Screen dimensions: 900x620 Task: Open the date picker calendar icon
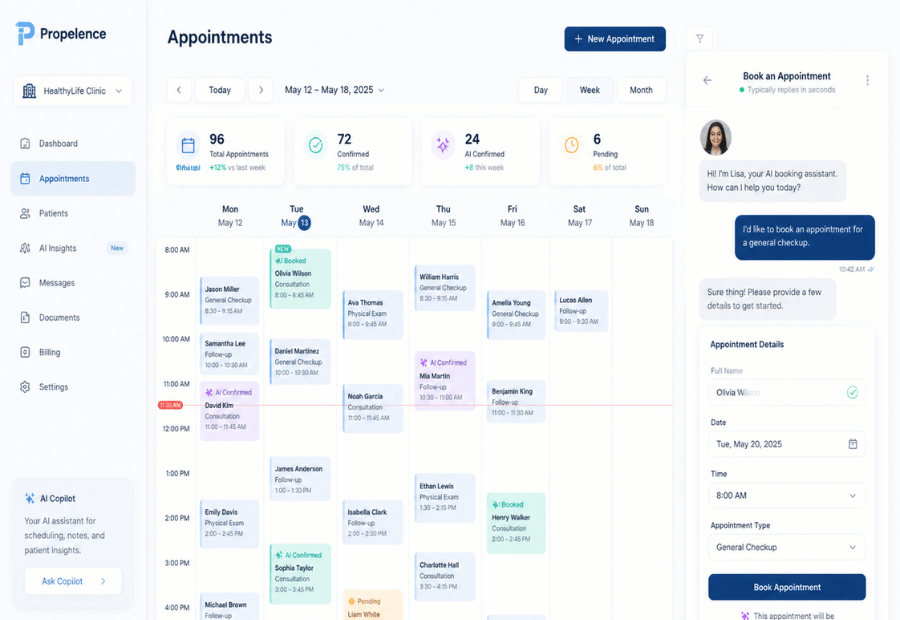tap(853, 444)
